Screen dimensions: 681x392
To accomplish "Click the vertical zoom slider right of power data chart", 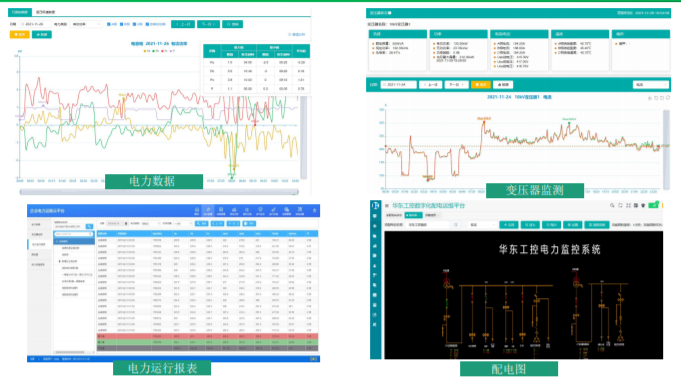I will [x=304, y=137].
